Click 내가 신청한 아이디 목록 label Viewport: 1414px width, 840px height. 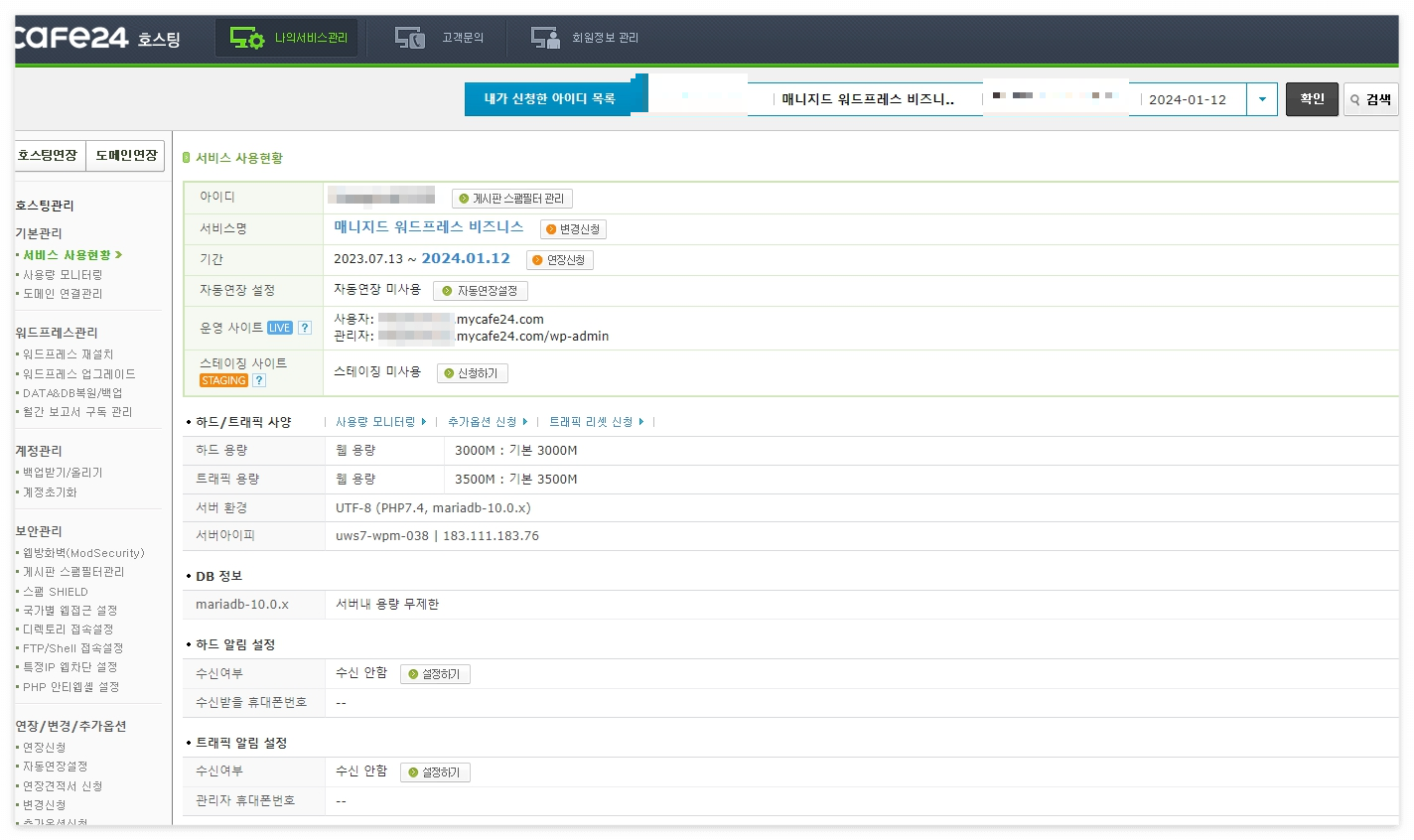coord(549,99)
